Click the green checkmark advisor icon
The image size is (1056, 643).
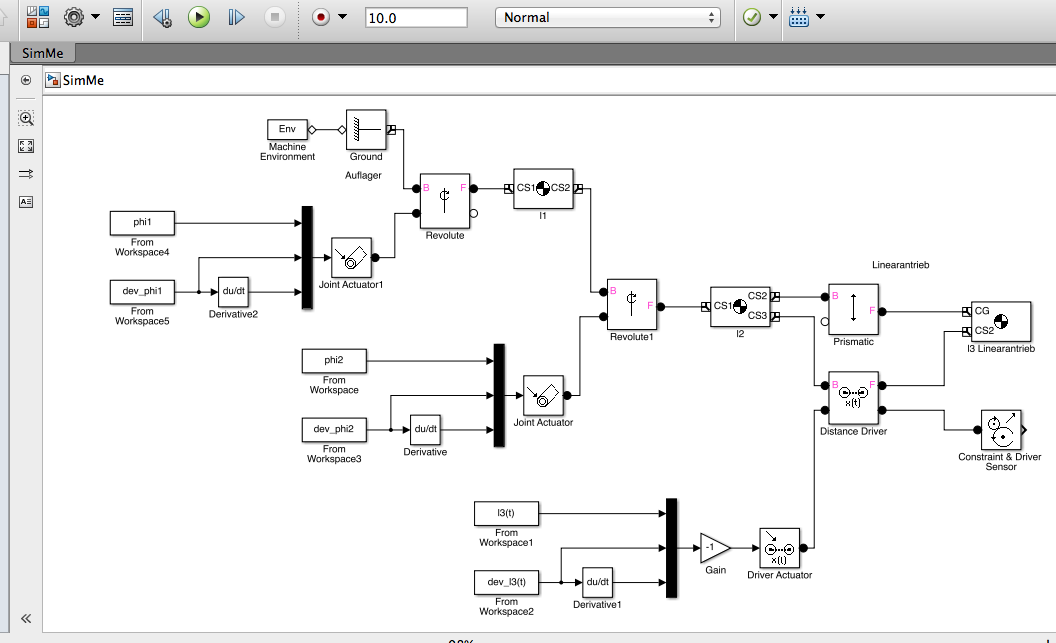[x=752, y=17]
